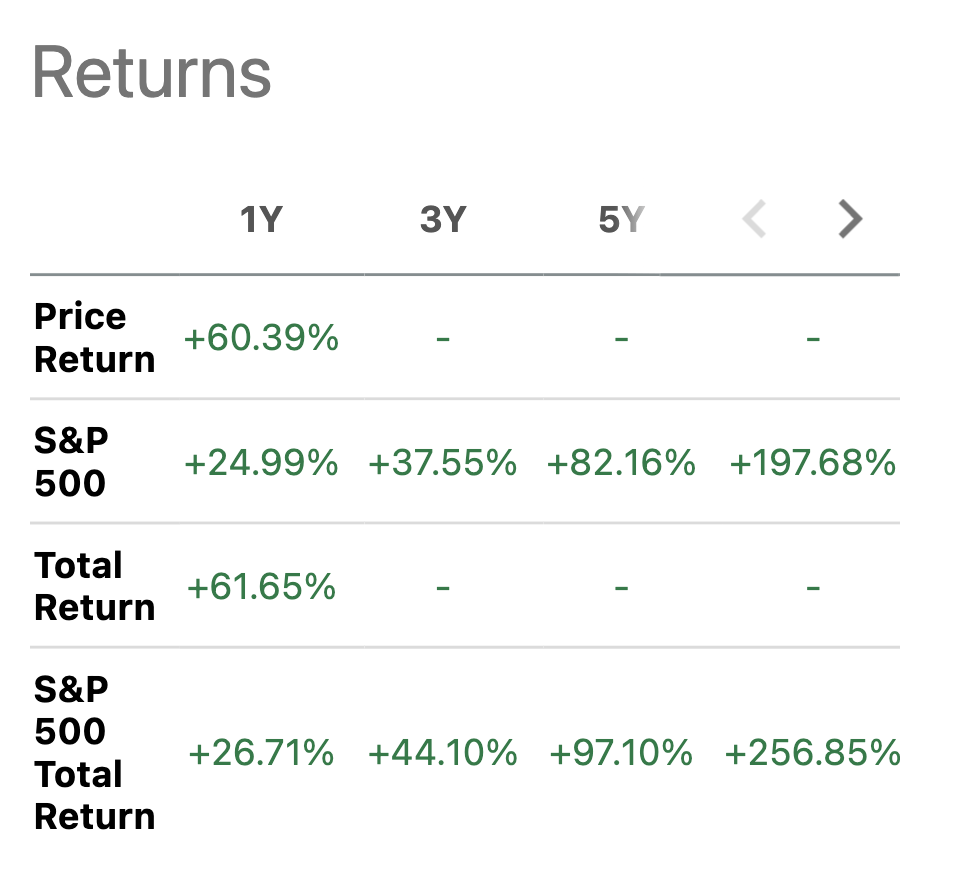Click the +197.68% S&P 500 value
The width and height of the screenshot is (956, 884).
point(813,463)
